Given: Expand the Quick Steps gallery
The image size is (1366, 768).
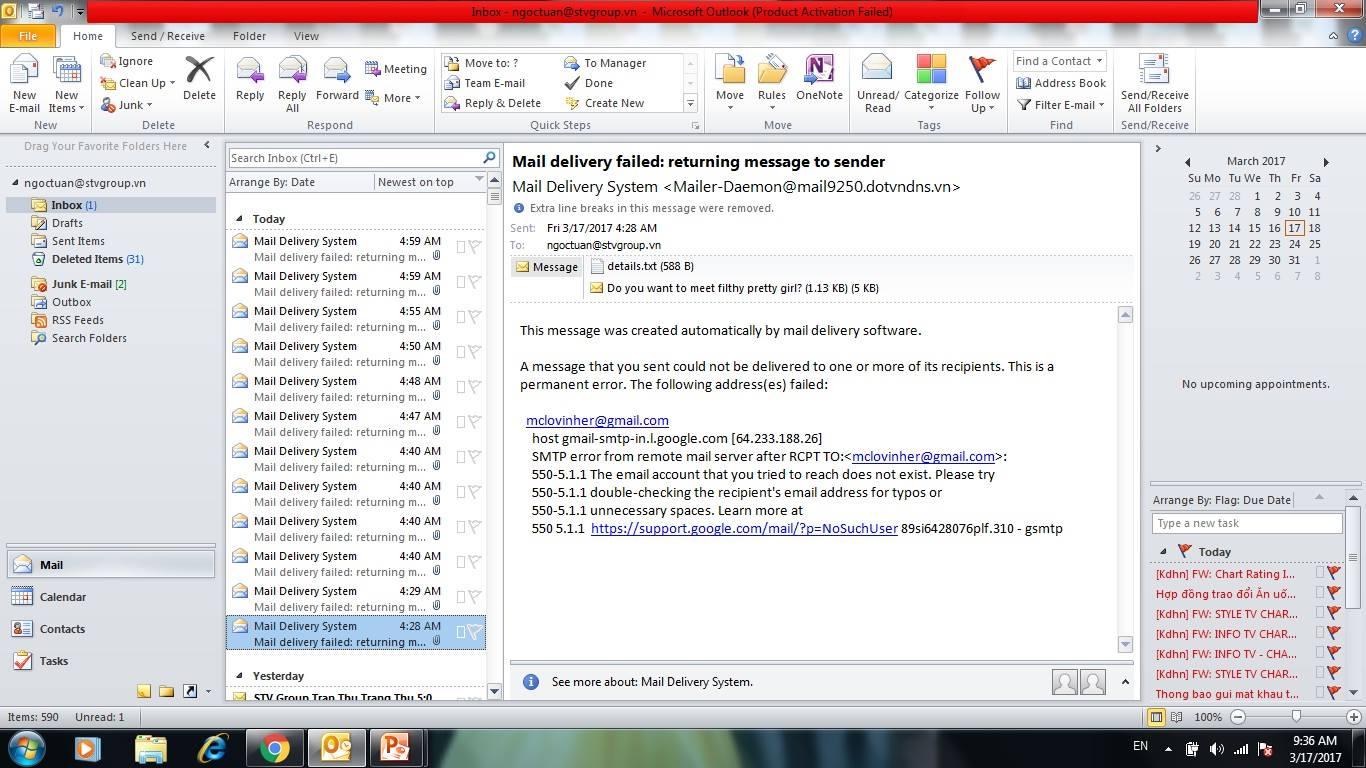Looking at the screenshot, I should pyautogui.click(x=690, y=103).
